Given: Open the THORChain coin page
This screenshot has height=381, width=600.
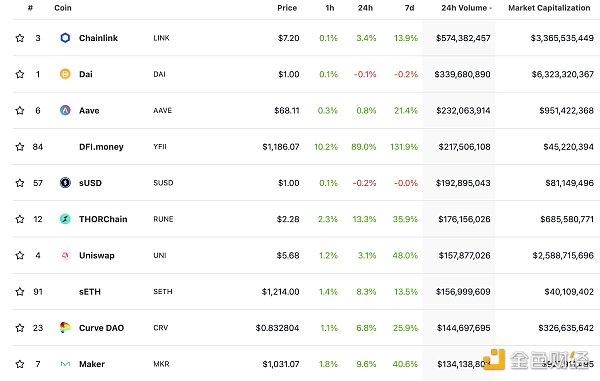Looking at the screenshot, I should tap(103, 219).
